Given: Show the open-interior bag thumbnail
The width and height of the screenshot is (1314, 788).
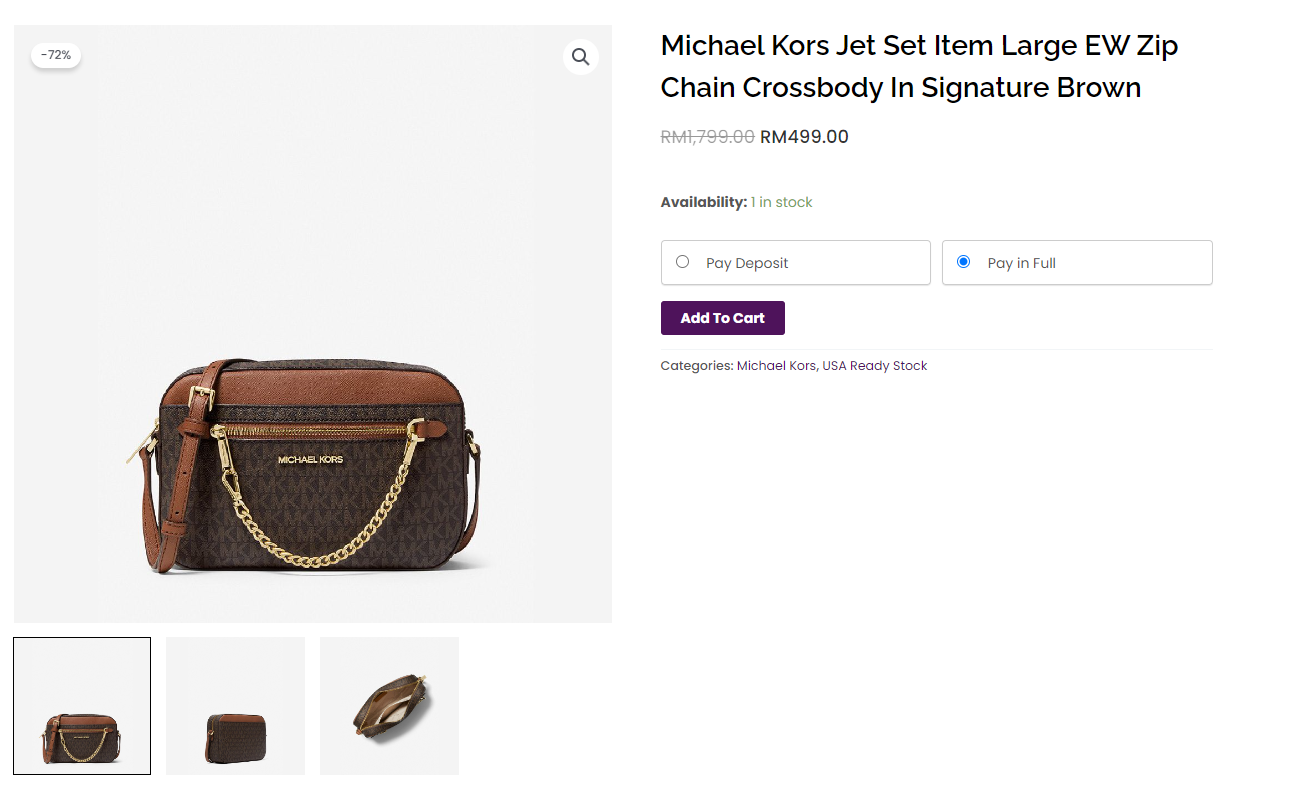Looking at the screenshot, I should click(x=389, y=706).
